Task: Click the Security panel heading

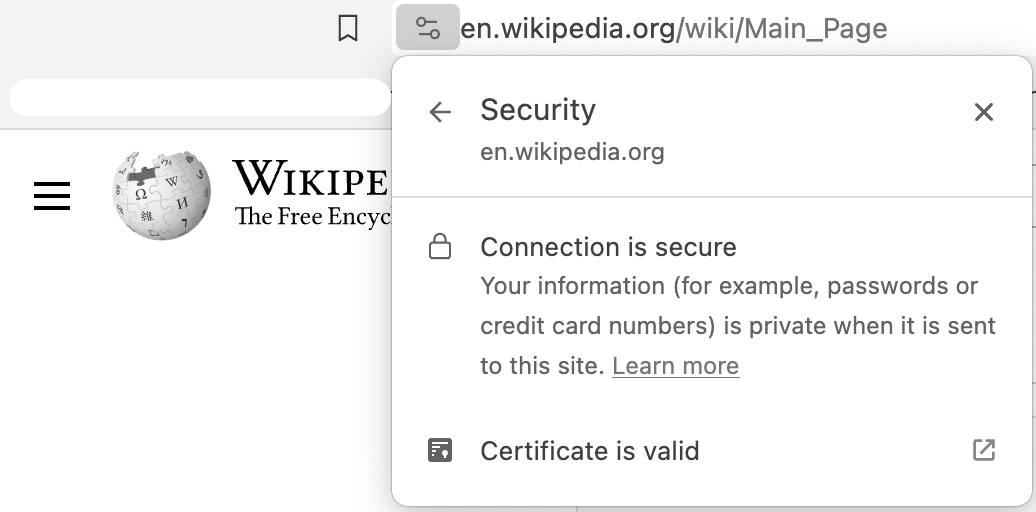Action: pyautogui.click(x=538, y=110)
